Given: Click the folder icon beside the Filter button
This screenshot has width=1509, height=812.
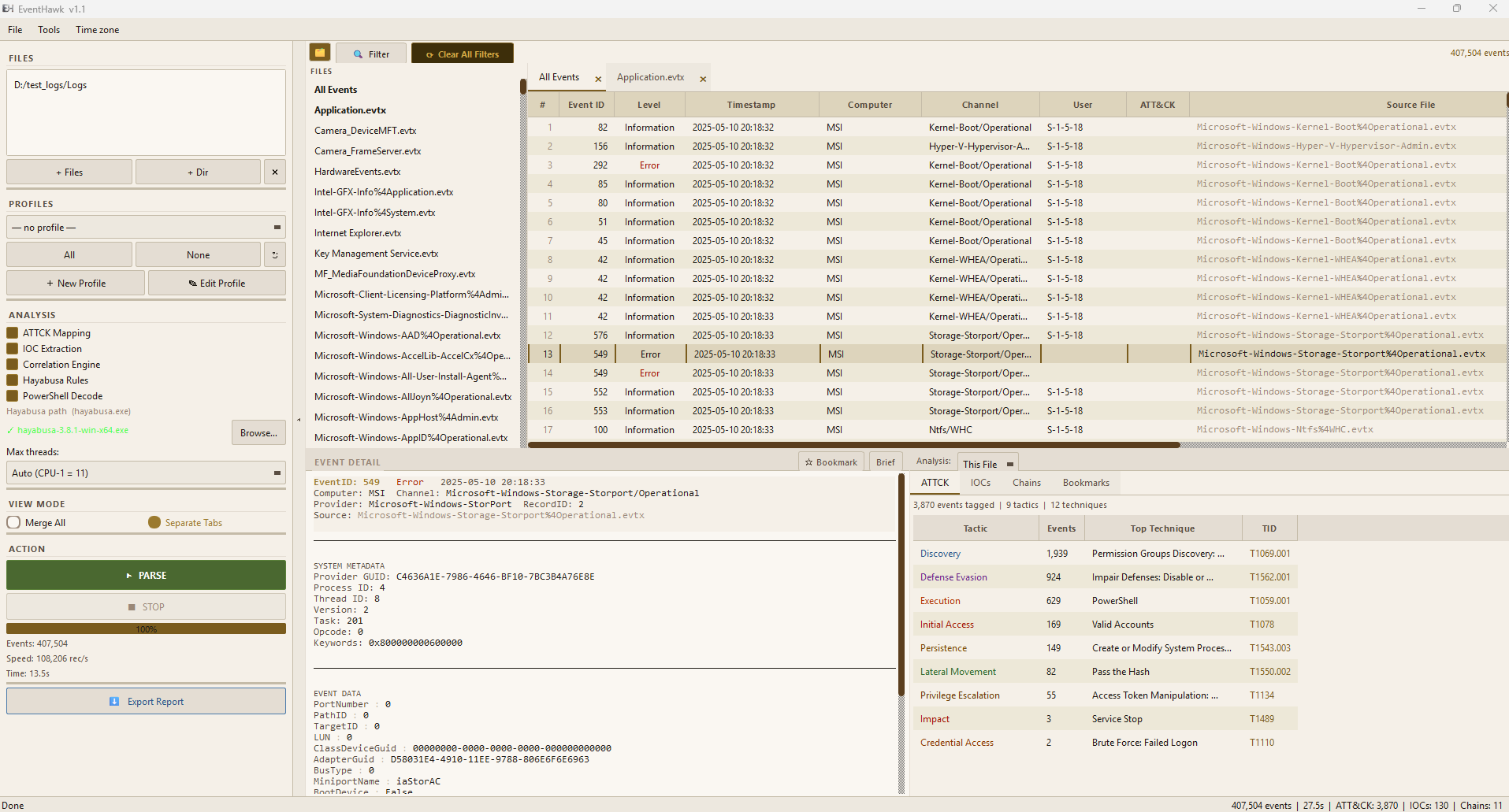Looking at the screenshot, I should (319, 52).
